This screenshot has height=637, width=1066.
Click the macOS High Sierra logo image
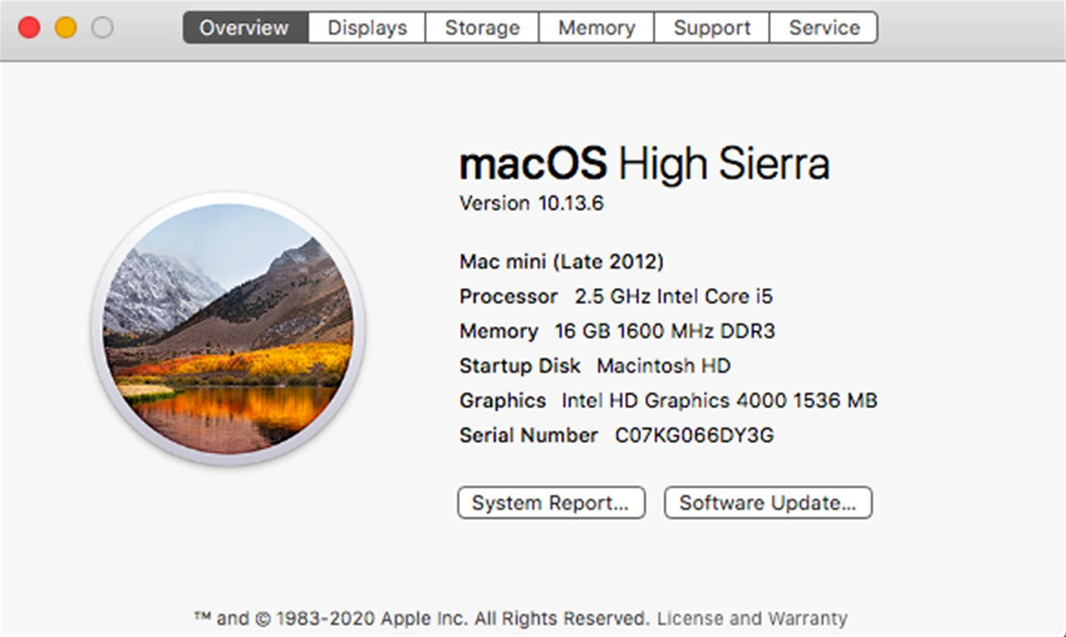point(228,329)
